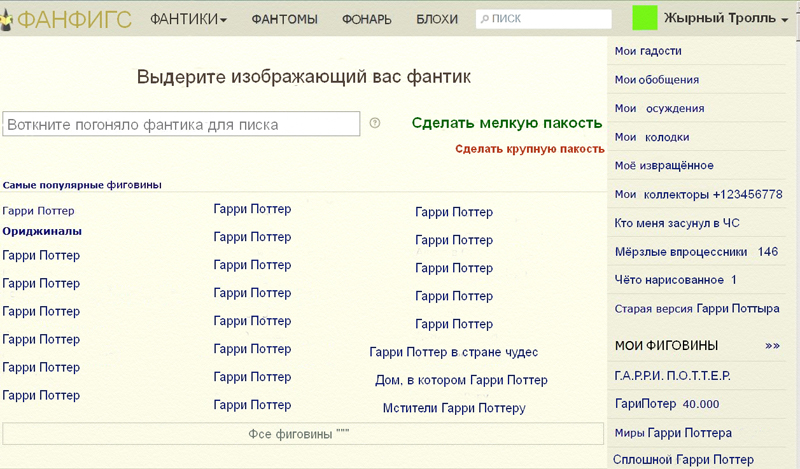This screenshot has width=800, height=469.
Task: Click the top search field labeled писк
Action: click(x=543, y=19)
